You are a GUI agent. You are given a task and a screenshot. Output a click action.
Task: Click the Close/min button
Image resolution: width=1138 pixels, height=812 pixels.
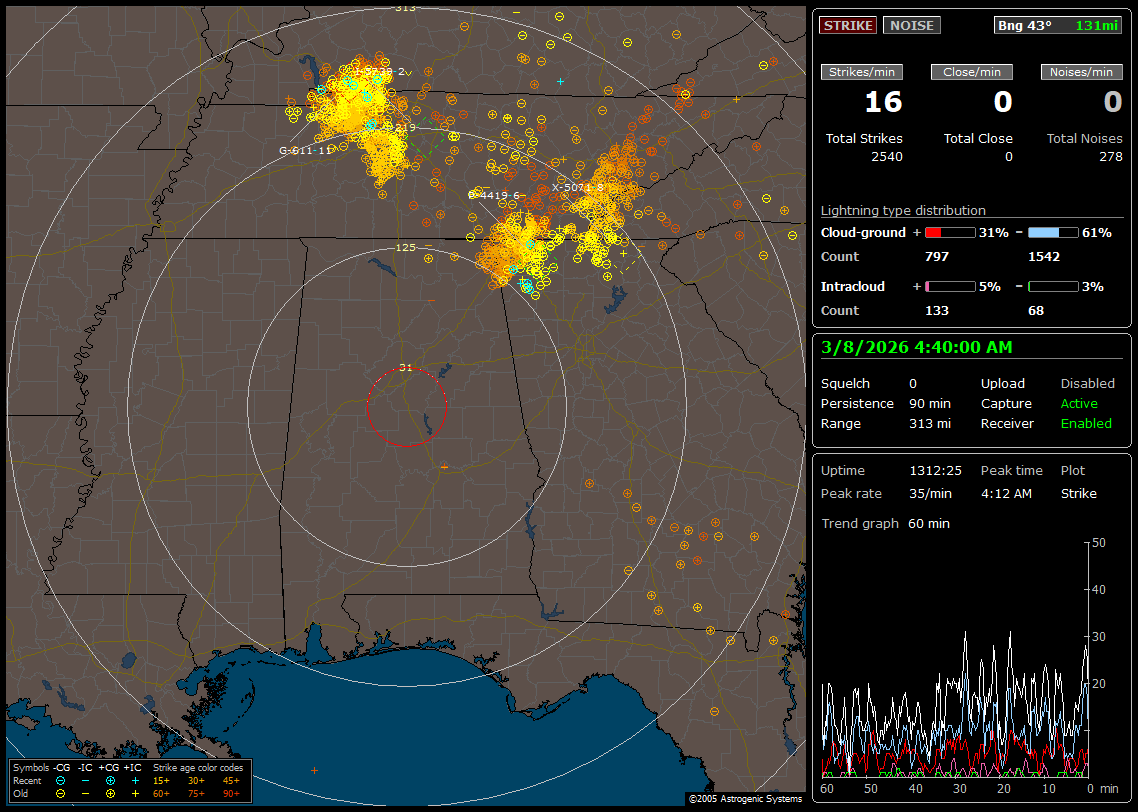(x=972, y=72)
